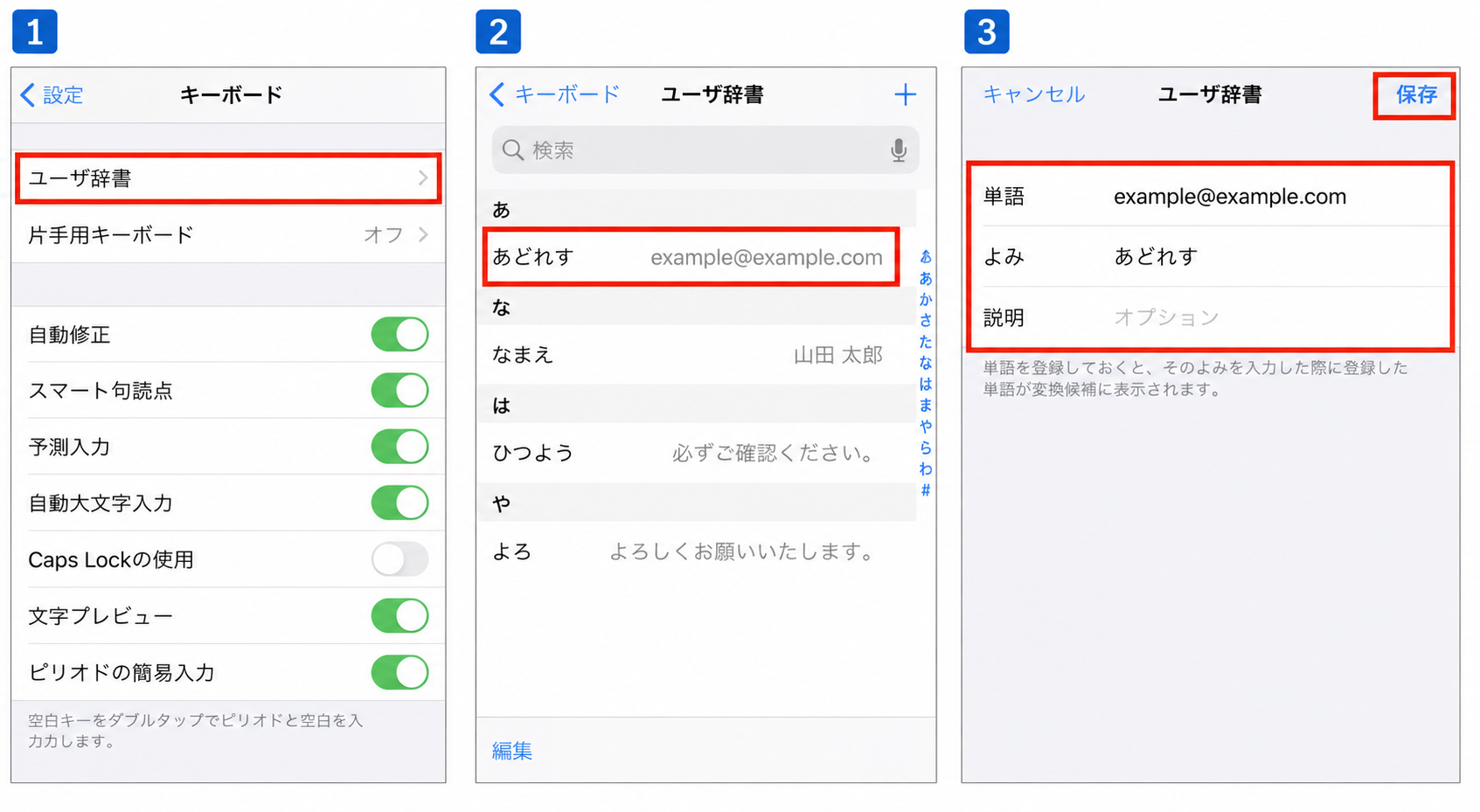Screen dimensions: 1480x812
Task: Select the よろ dictionary entry
Action: (696, 552)
